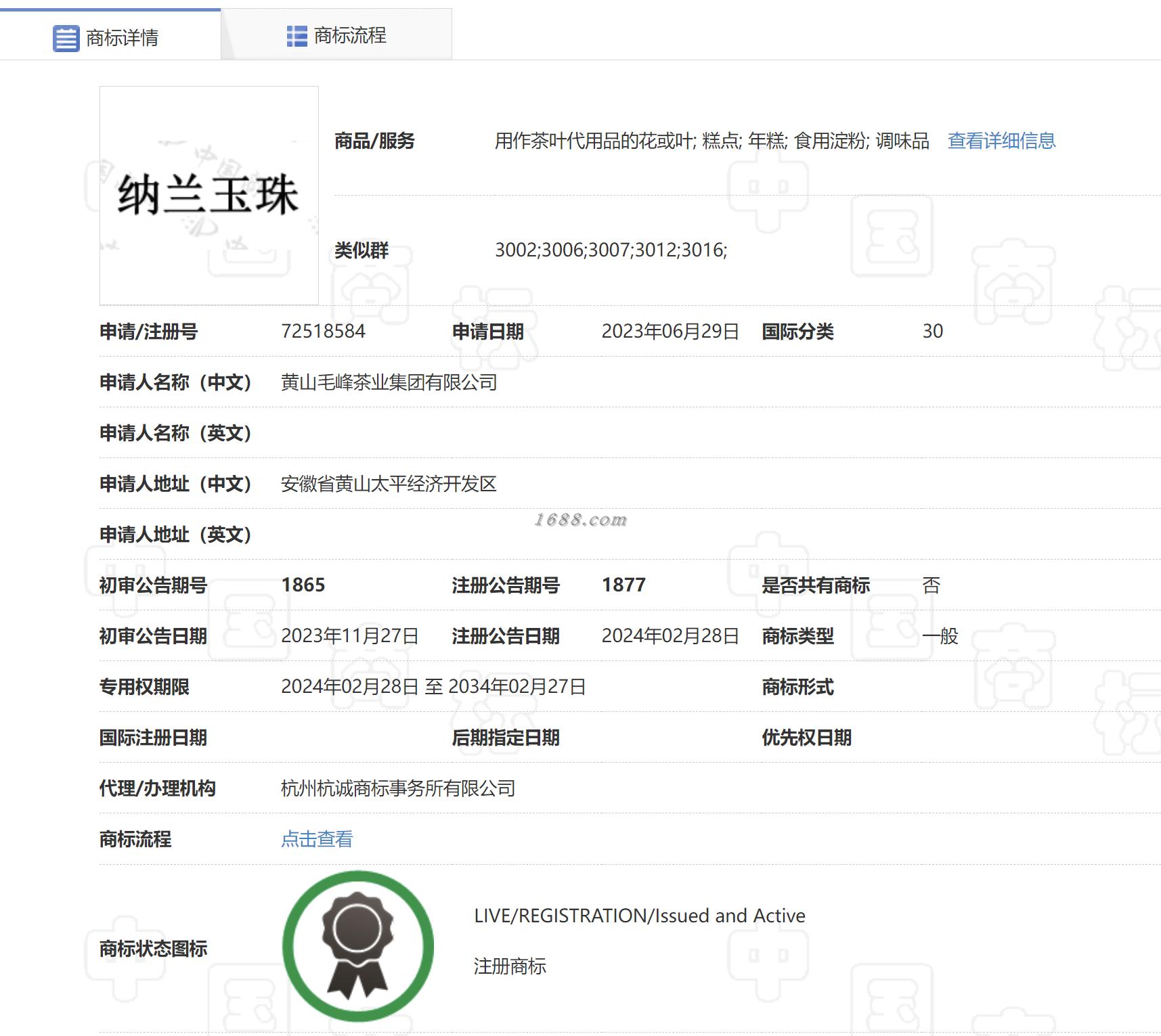1161x1036 pixels.
Task: Select the exclusive rights period date range
Action: [x=433, y=686]
